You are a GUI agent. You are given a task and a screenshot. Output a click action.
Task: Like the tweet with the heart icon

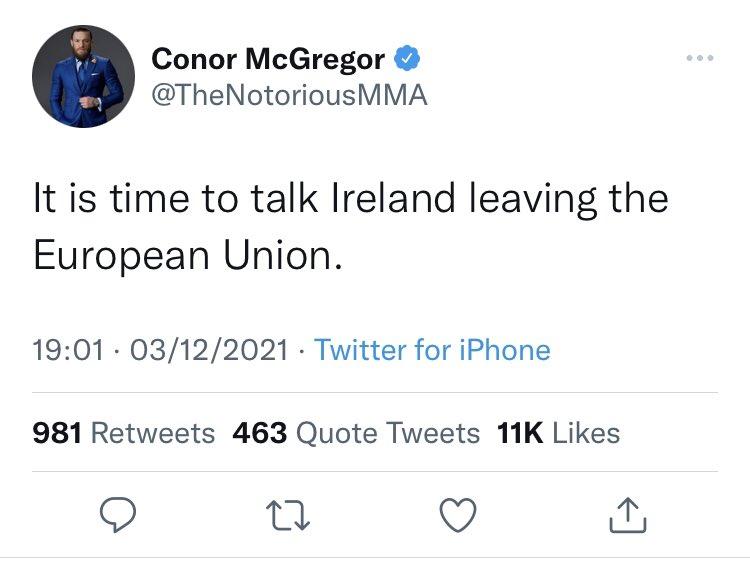point(458,515)
